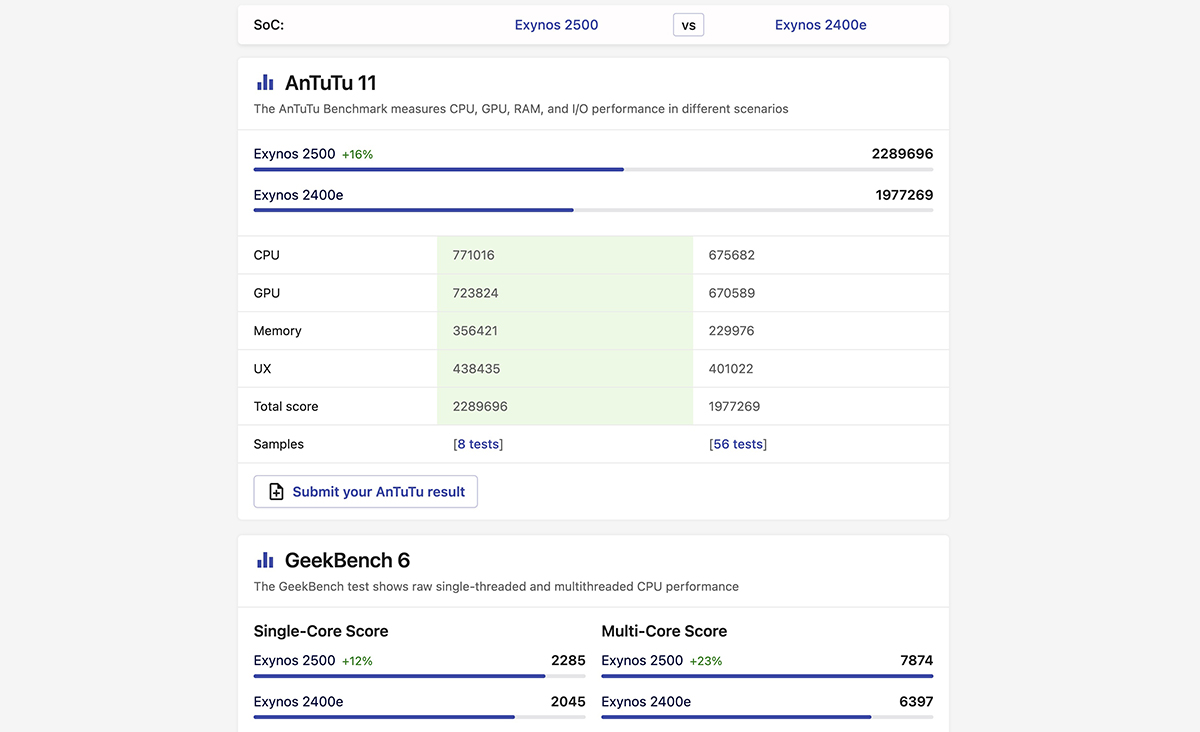Click the vs button between SoCs
The width and height of the screenshot is (1200, 732).
pos(689,25)
